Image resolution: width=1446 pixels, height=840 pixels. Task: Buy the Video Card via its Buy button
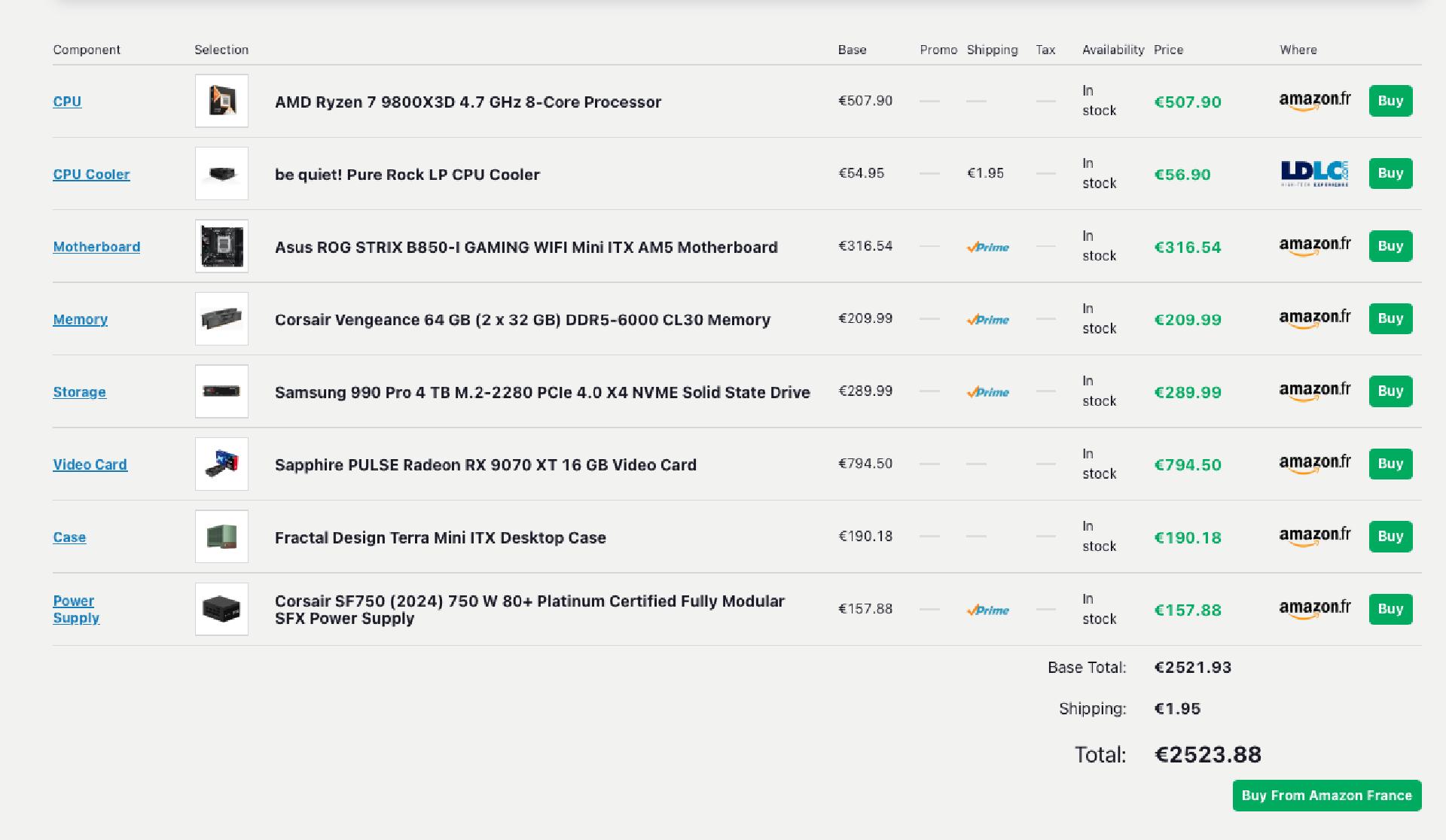tap(1390, 464)
